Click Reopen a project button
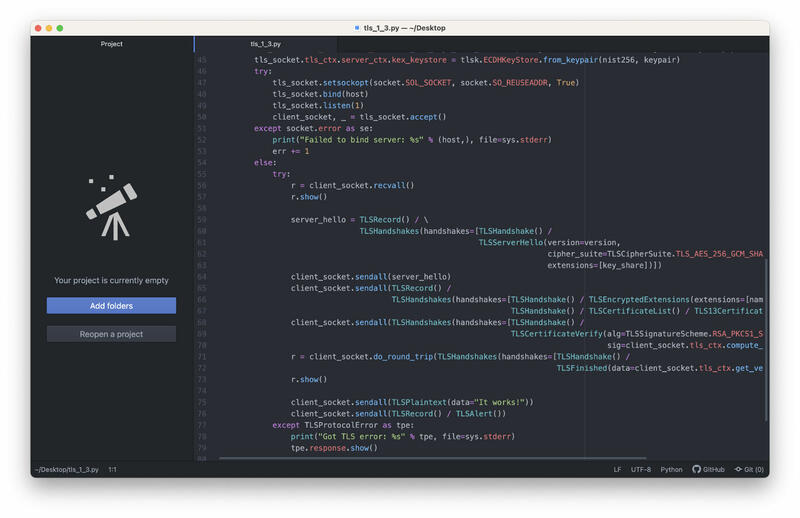Viewport: 800px width, 518px height. tap(111, 334)
